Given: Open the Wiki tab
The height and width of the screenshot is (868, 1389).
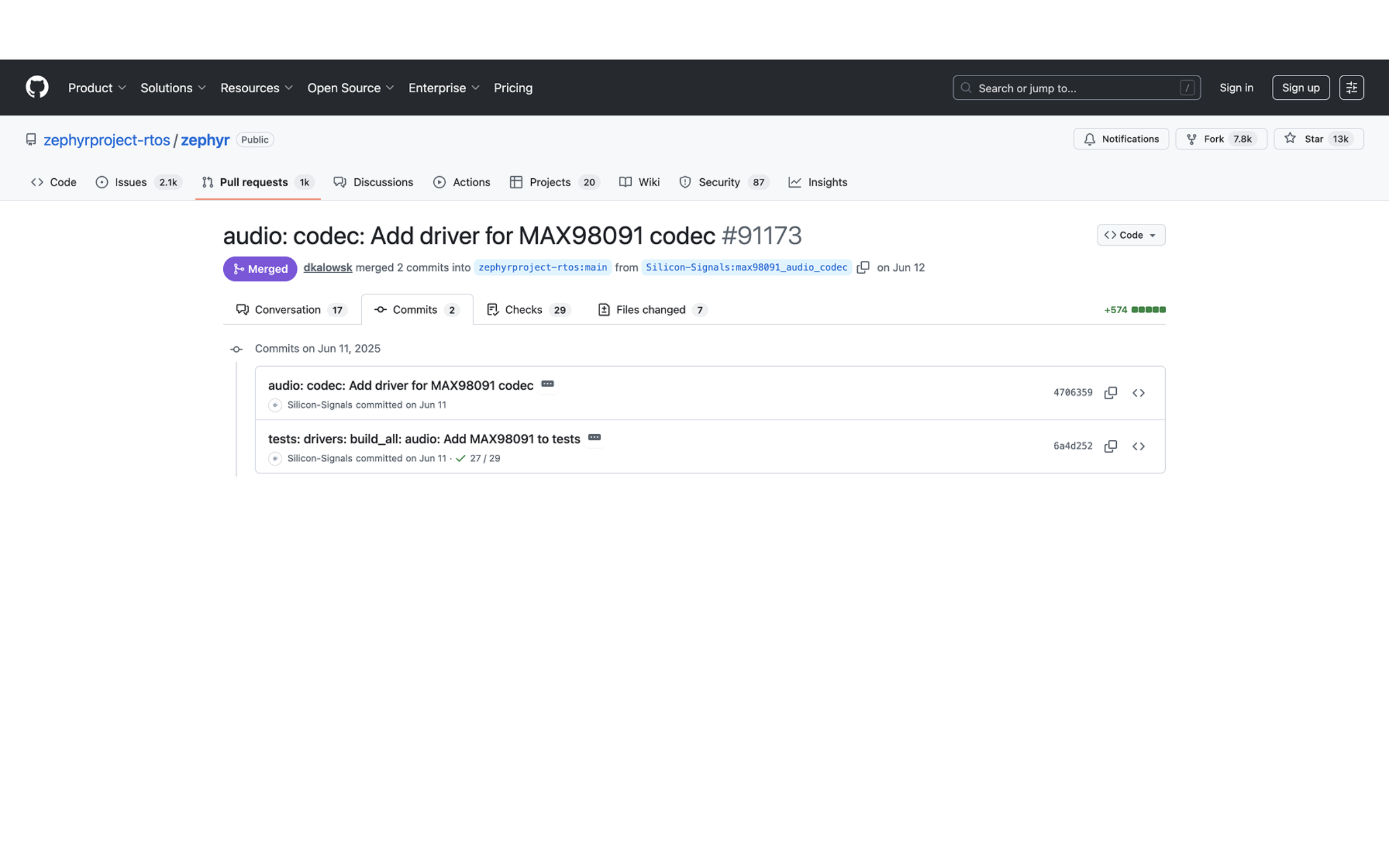Looking at the screenshot, I should point(639,182).
